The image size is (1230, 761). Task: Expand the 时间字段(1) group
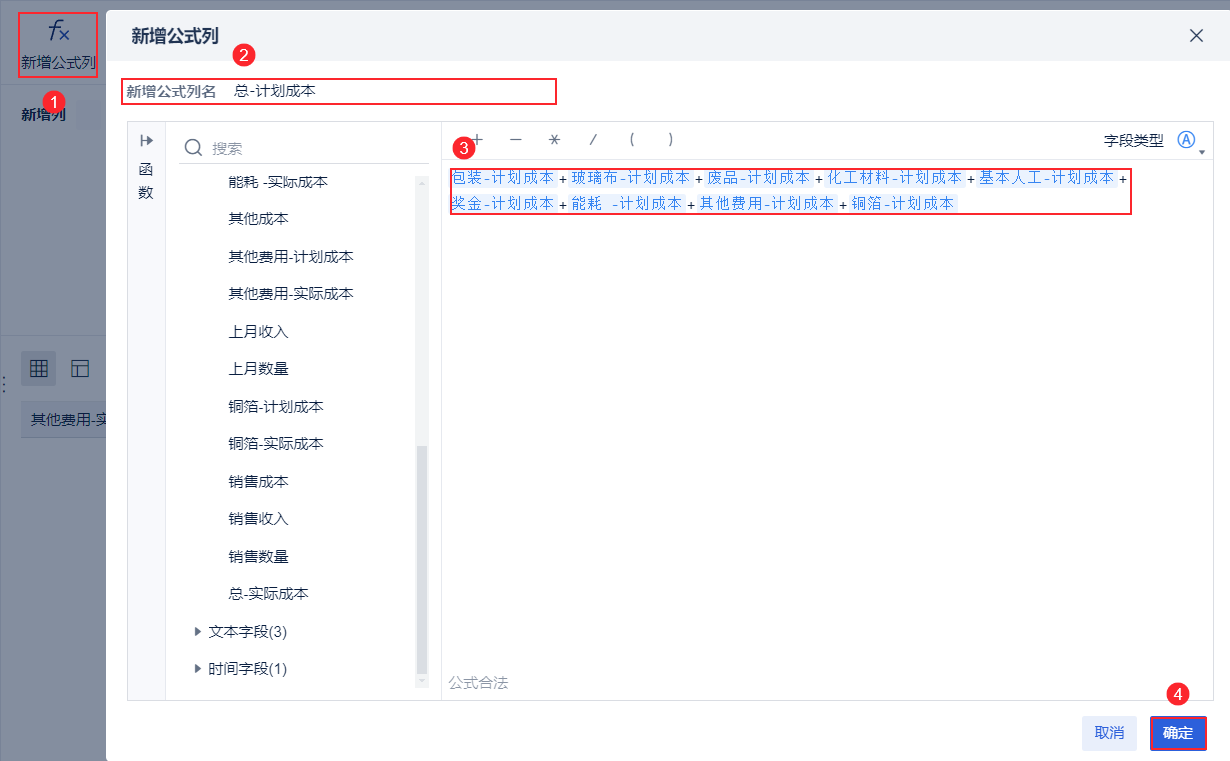[198, 669]
